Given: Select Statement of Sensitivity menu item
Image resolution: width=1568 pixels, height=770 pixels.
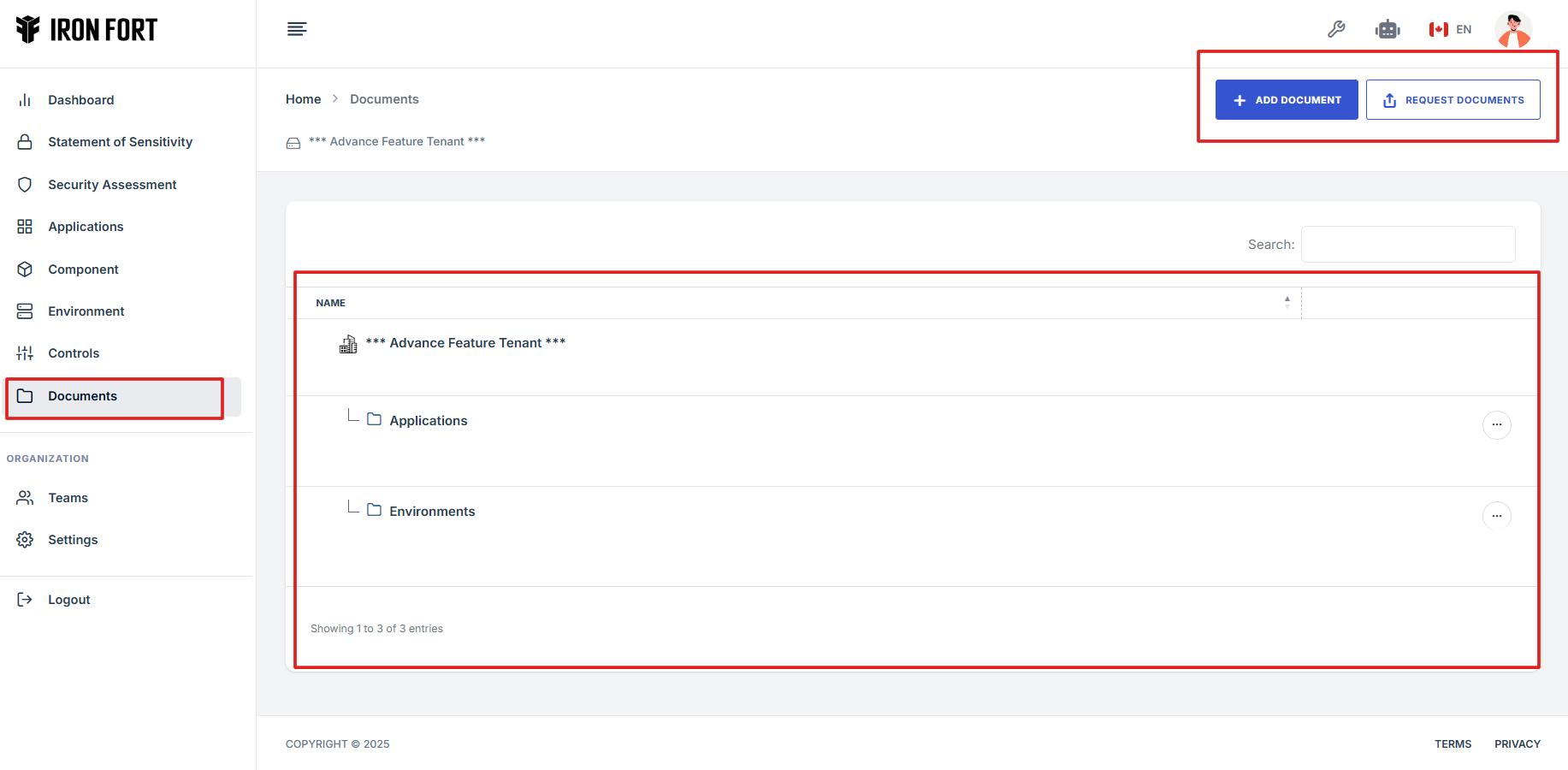Looking at the screenshot, I should click(x=120, y=142).
